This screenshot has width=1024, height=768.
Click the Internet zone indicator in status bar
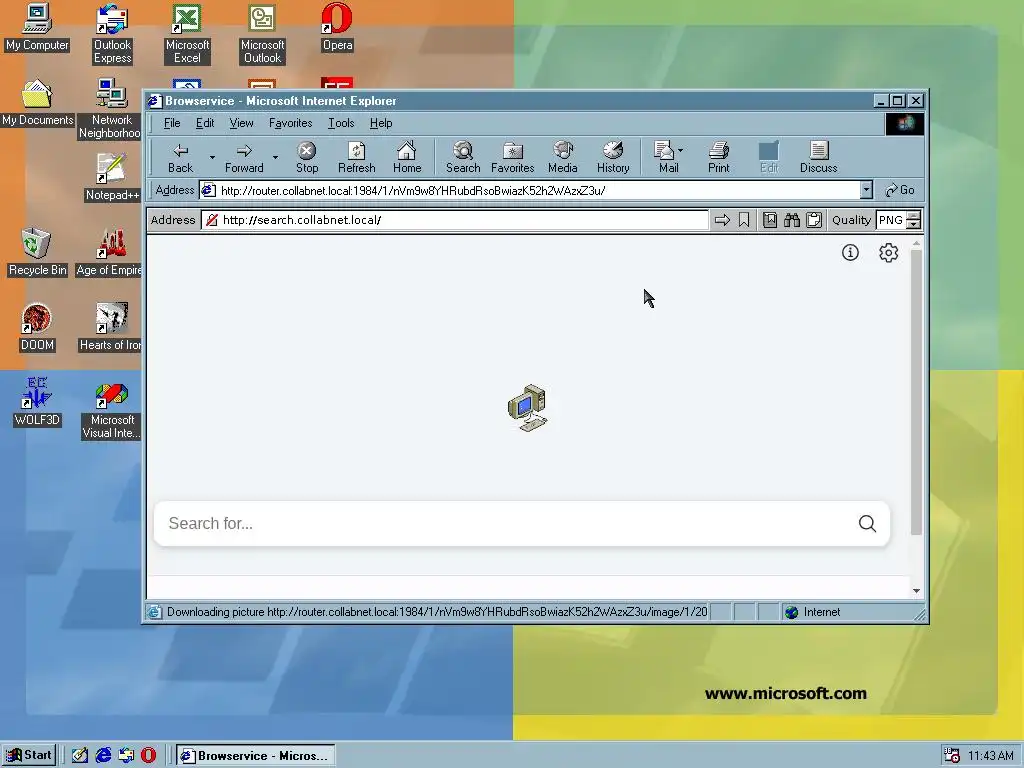tap(847, 612)
